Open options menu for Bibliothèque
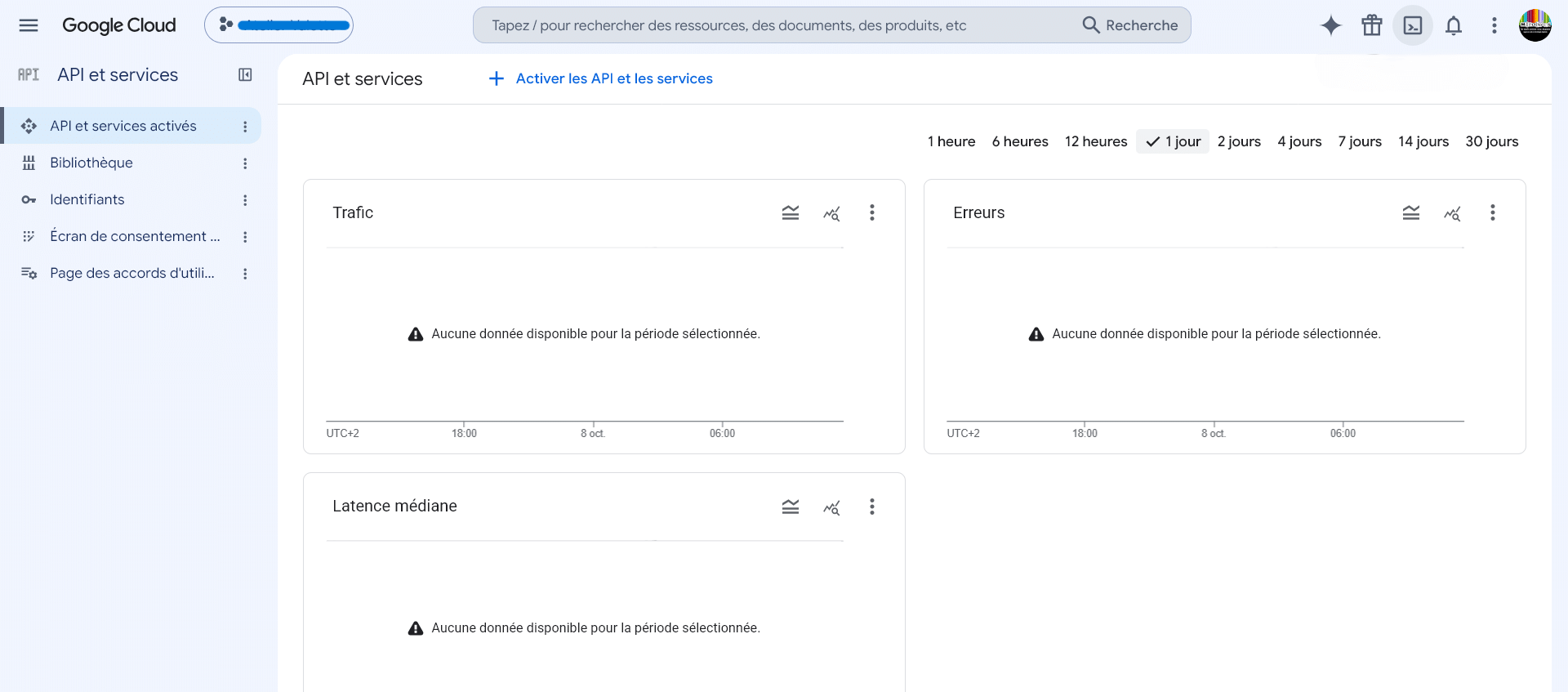The image size is (1568, 692). pyautogui.click(x=245, y=163)
